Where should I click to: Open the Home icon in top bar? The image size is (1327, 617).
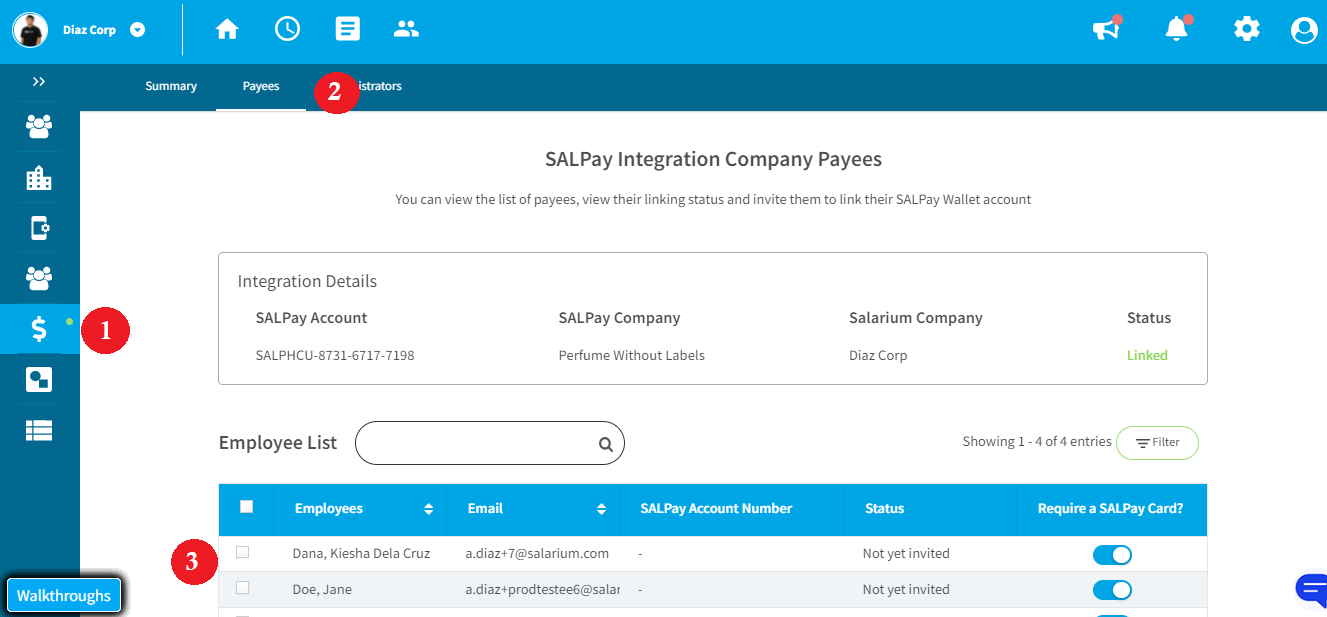point(227,29)
